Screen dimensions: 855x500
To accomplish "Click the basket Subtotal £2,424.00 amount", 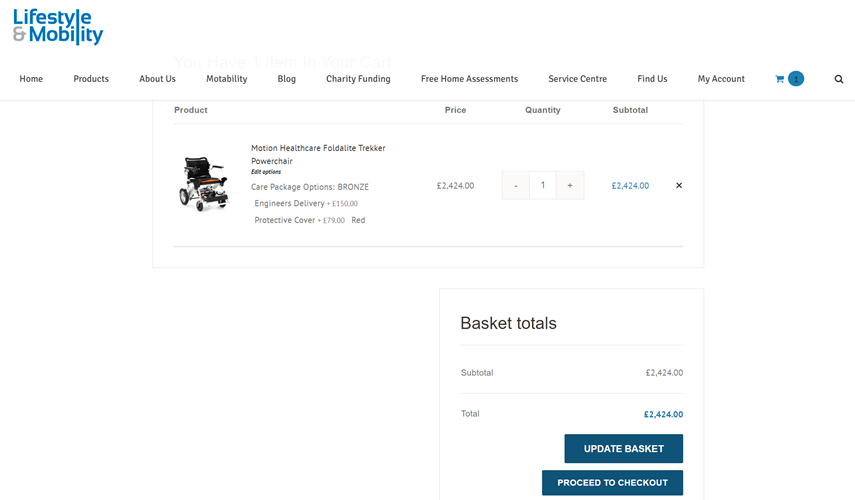I will tap(664, 373).
